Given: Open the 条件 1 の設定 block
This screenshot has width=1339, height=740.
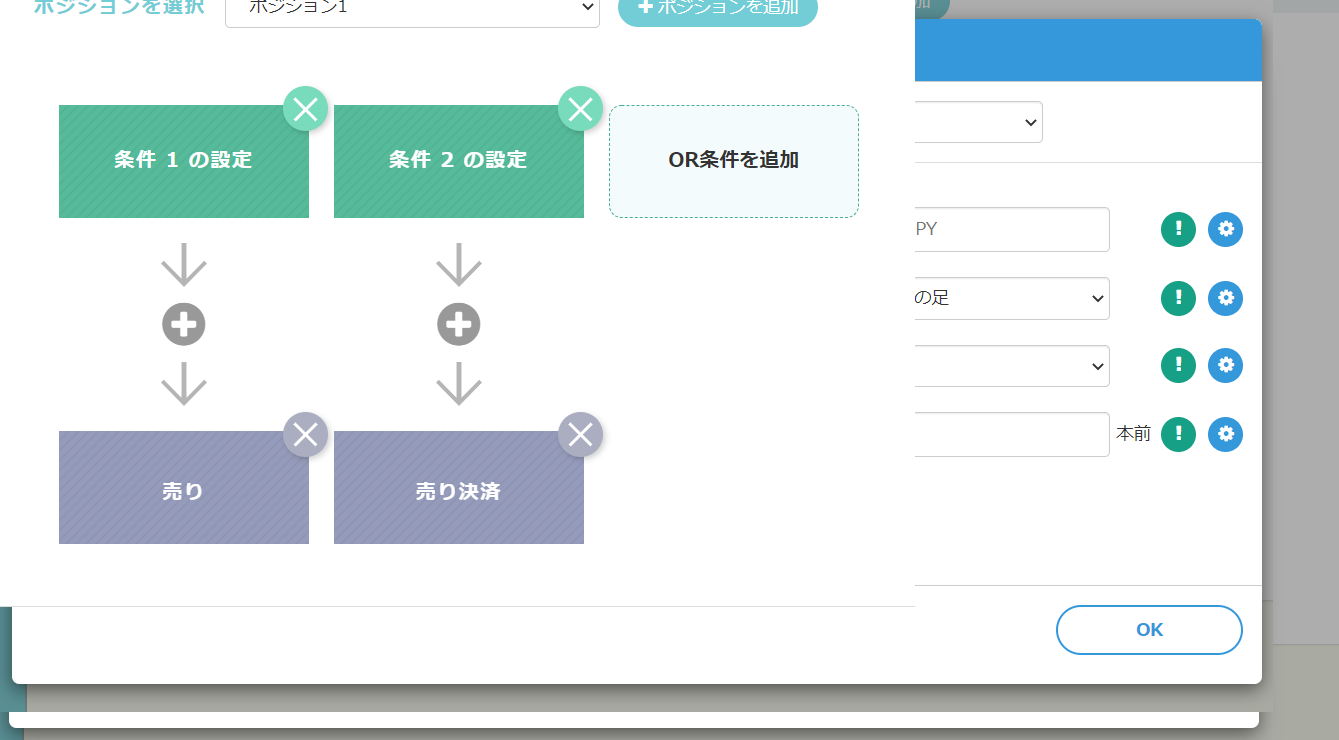Looking at the screenshot, I should tap(184, 161).
